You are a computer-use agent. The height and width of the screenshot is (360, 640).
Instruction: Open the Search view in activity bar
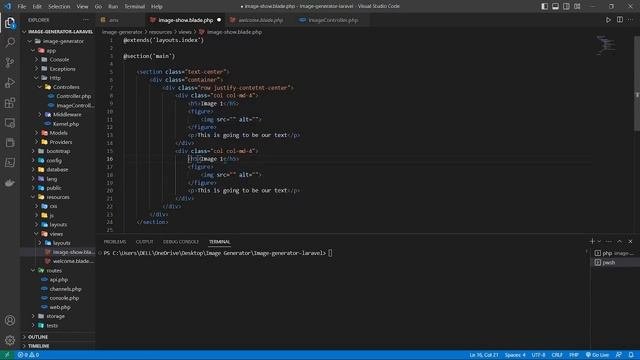(10, 42)
